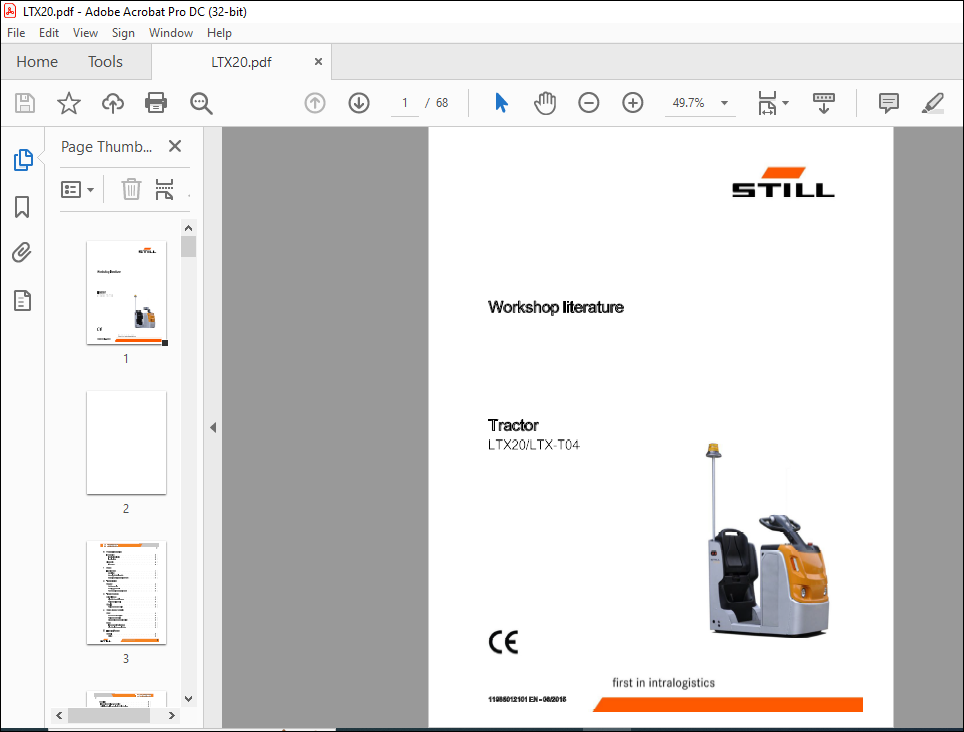Open the View menu
Image resolution: width=964 pixels, height=732 pixels.
(85, 33)
